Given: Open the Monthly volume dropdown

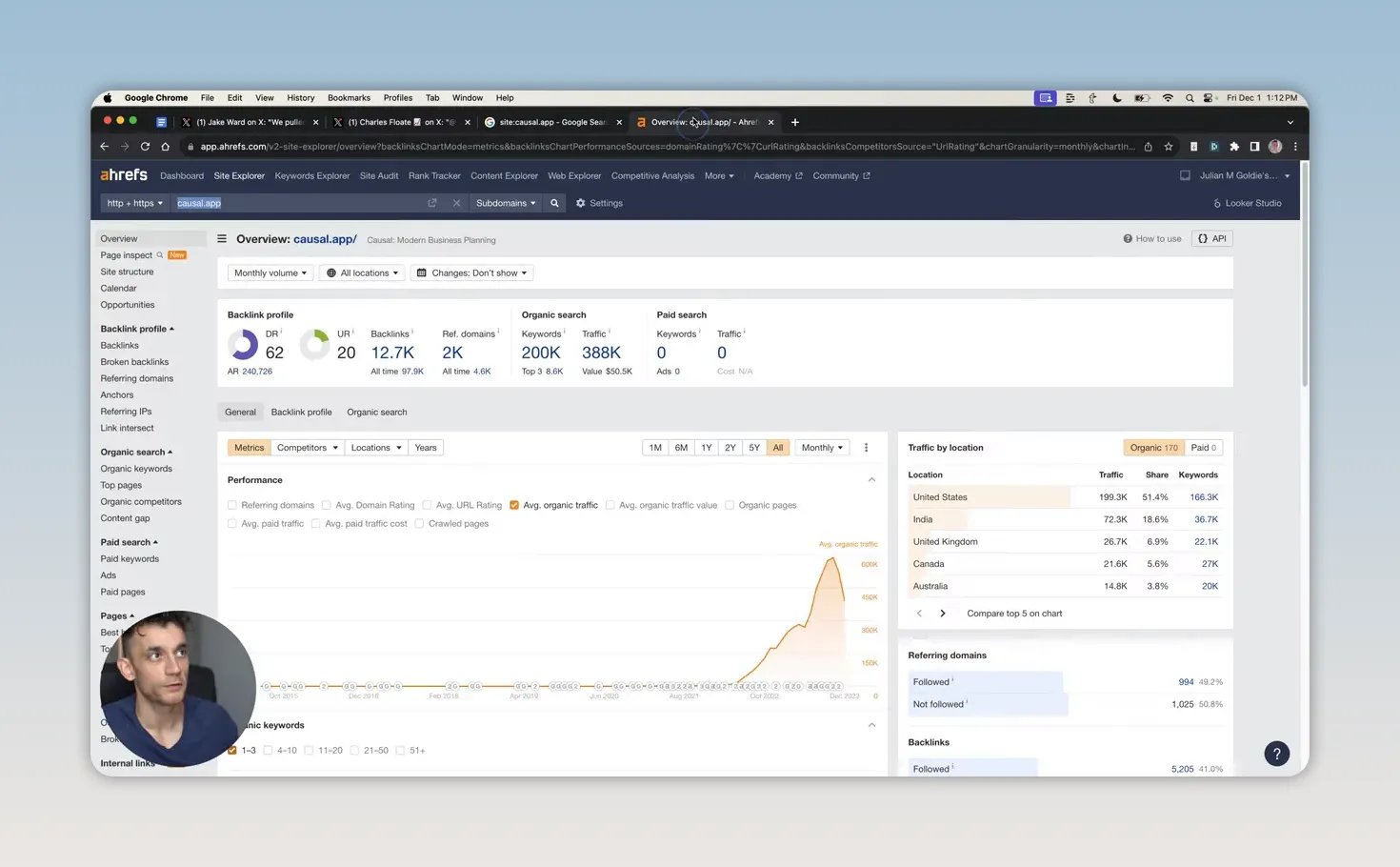Looking at the screenshot, I should (270, 273).
